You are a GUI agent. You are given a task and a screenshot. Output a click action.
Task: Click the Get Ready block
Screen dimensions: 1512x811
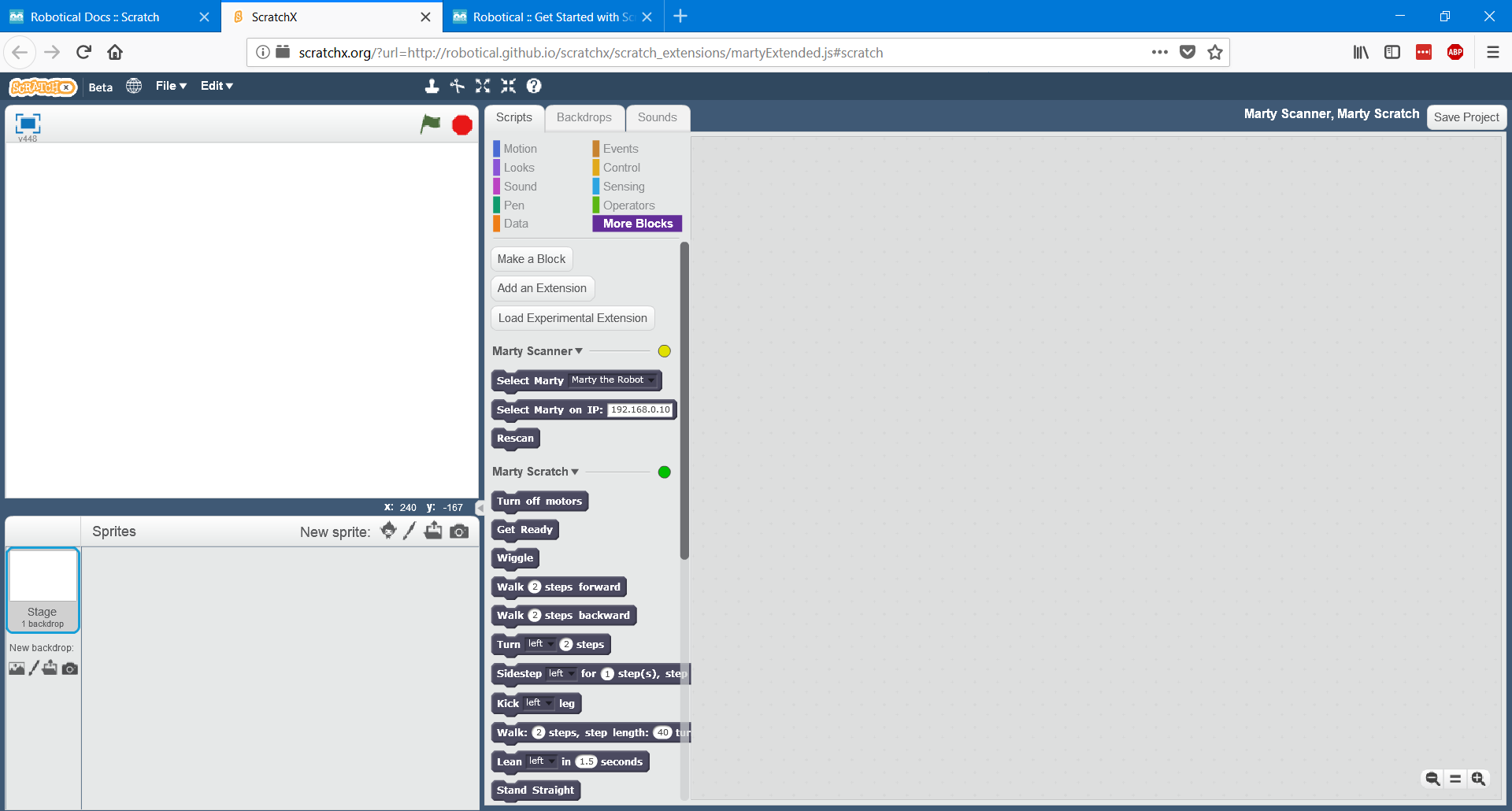pyautogui.click(x=524, y=530)
